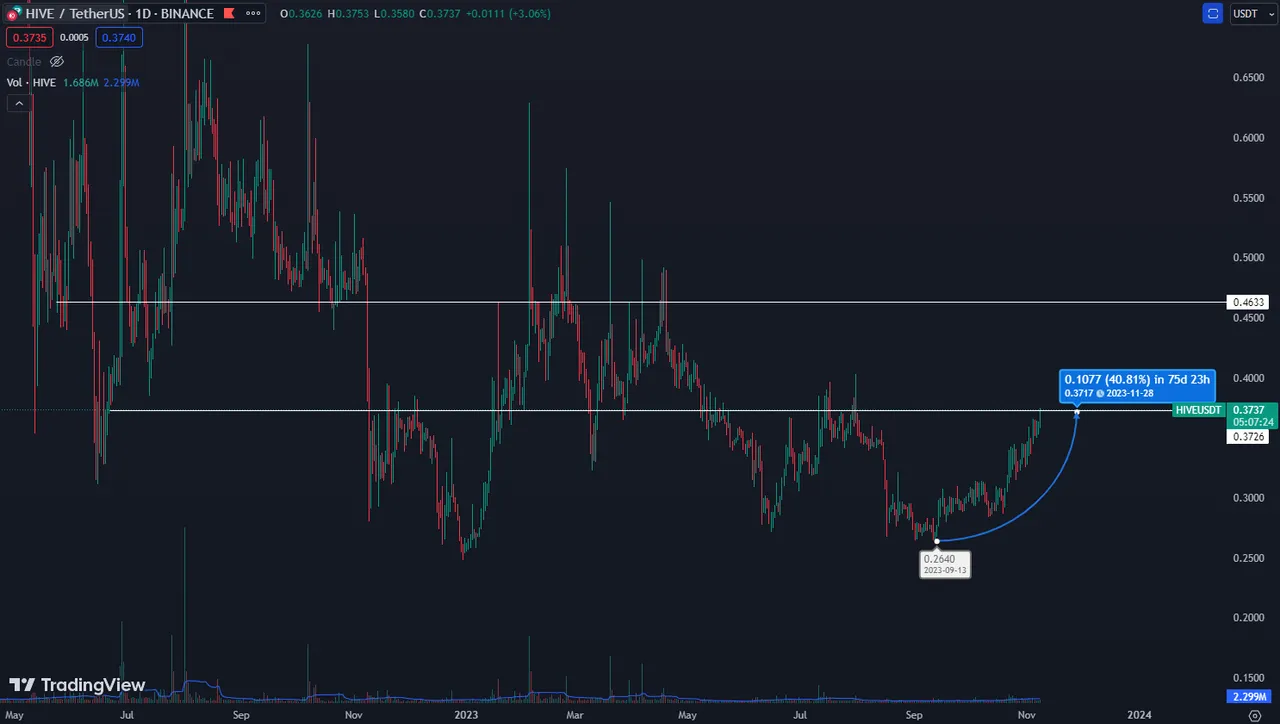1280x724 pixels.
Task: Click the HIVE coin logo icon
Action: pyautogui.click(x=15, y=14)
